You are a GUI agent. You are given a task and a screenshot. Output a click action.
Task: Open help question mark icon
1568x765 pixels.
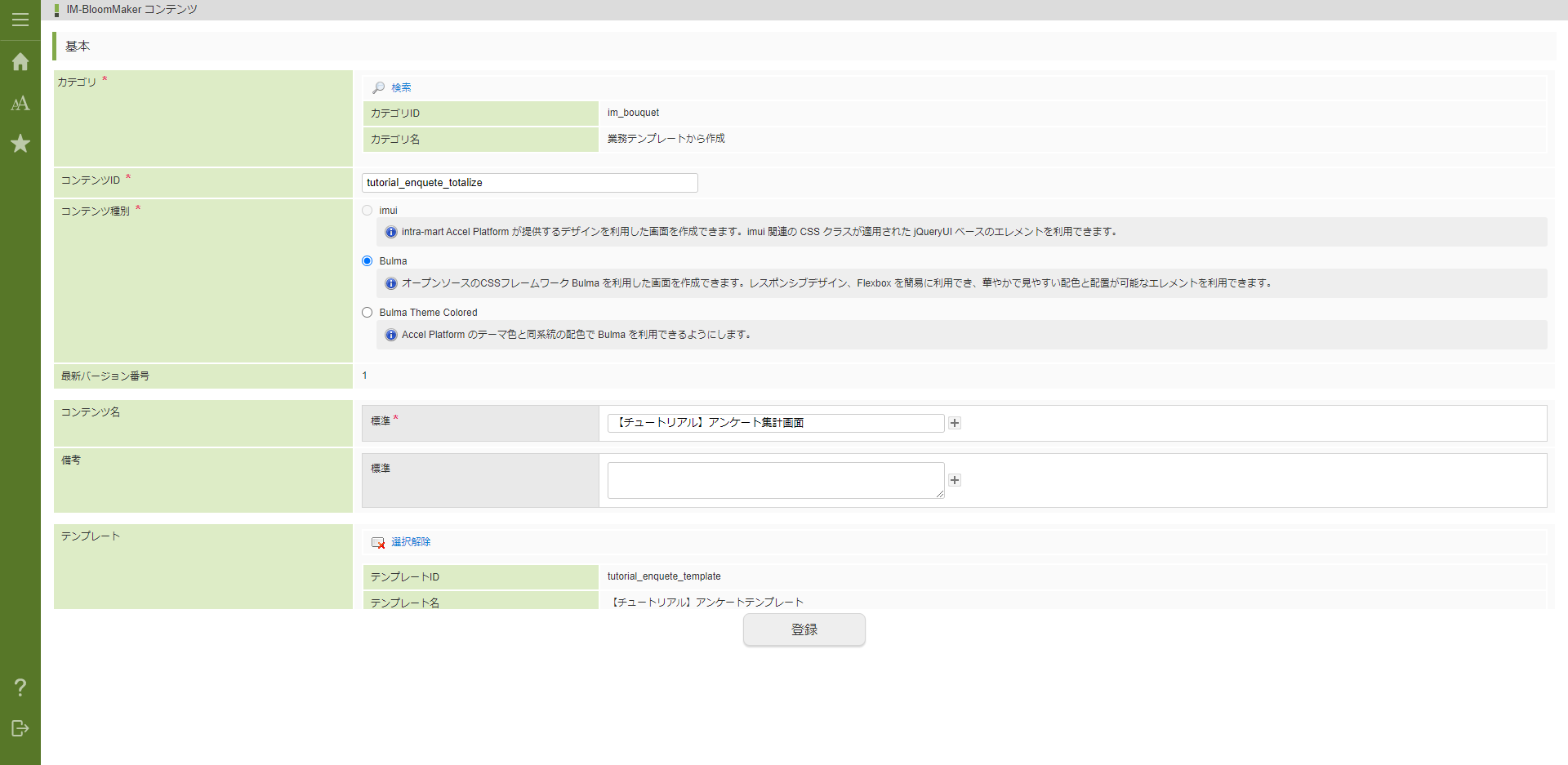coord(20,687)
